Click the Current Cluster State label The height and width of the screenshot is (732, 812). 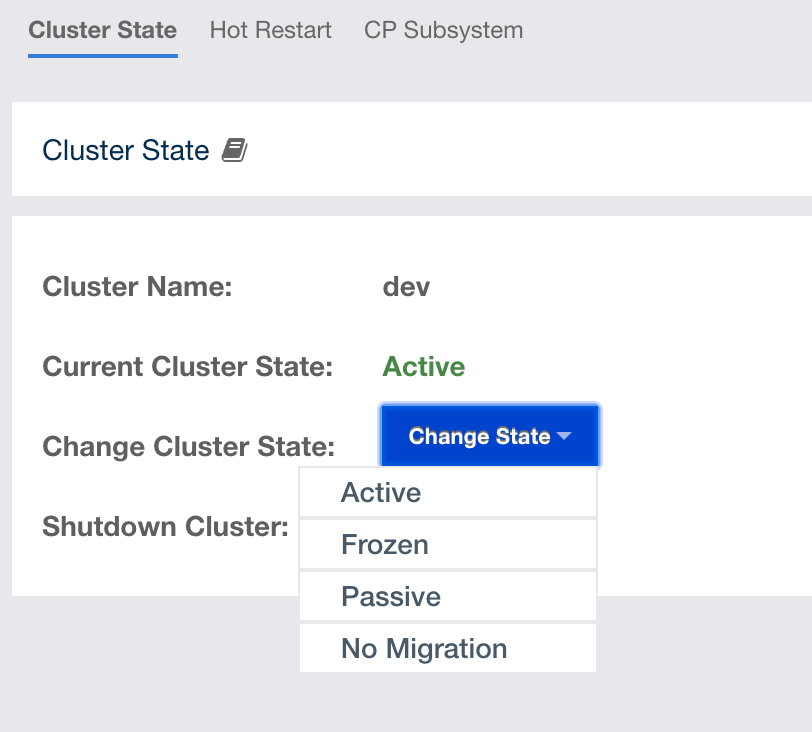(x=187, y=367)
